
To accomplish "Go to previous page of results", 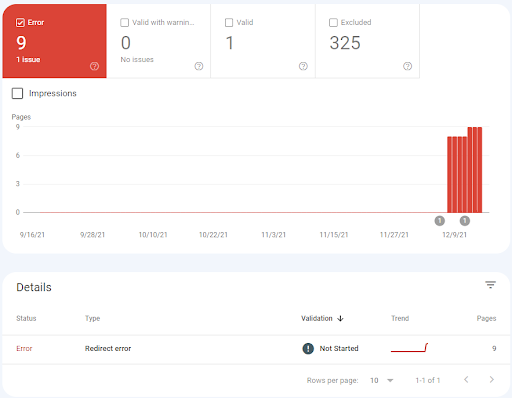I will tap(466, 380).
